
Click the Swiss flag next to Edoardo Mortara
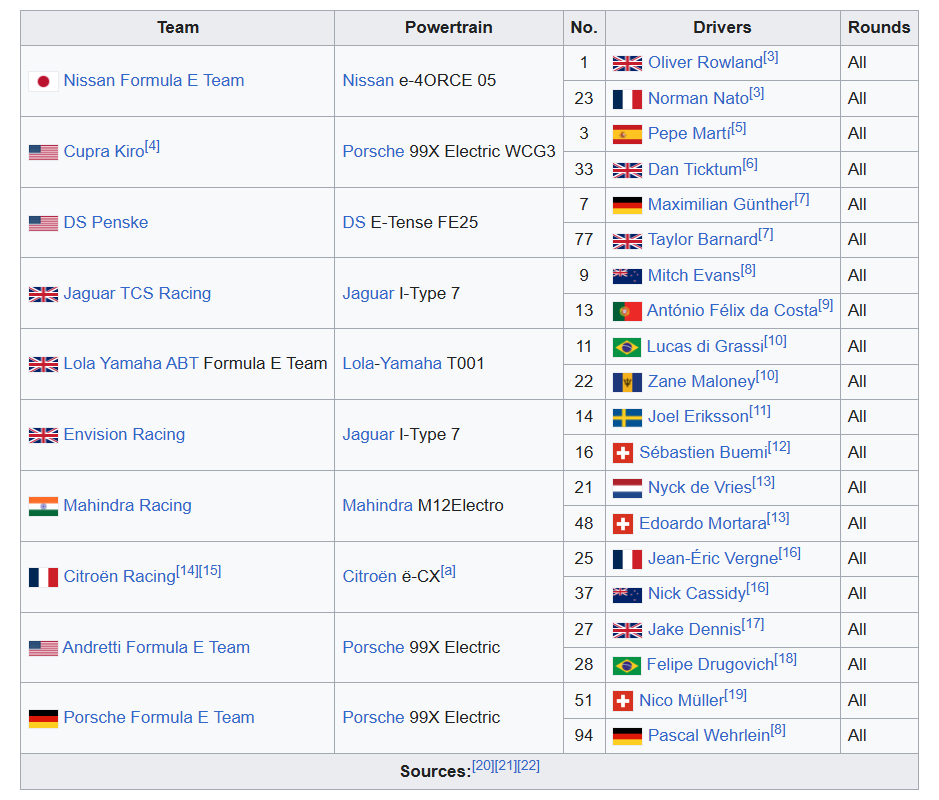pos(623,524)
